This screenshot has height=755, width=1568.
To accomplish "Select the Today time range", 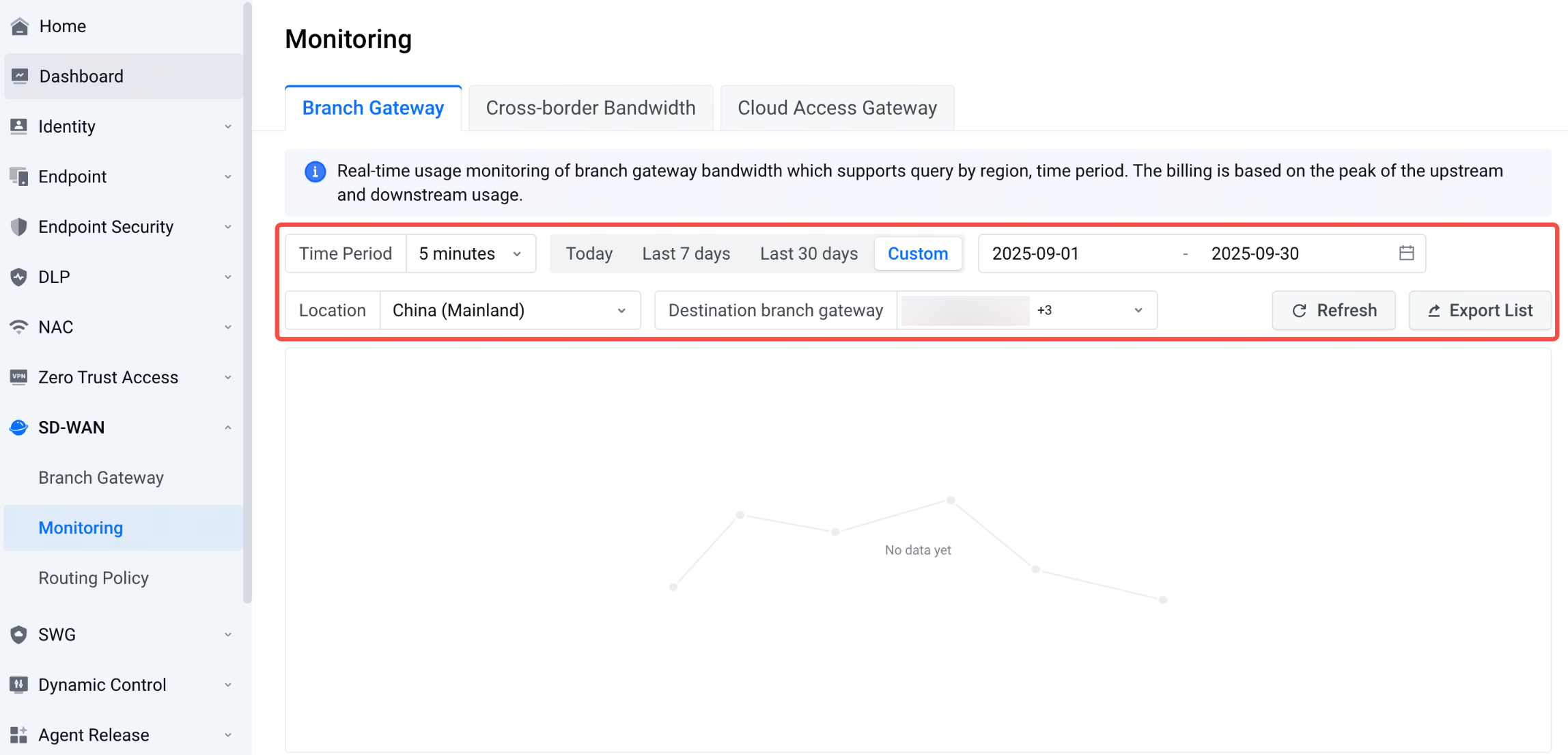I will (589, 253).
